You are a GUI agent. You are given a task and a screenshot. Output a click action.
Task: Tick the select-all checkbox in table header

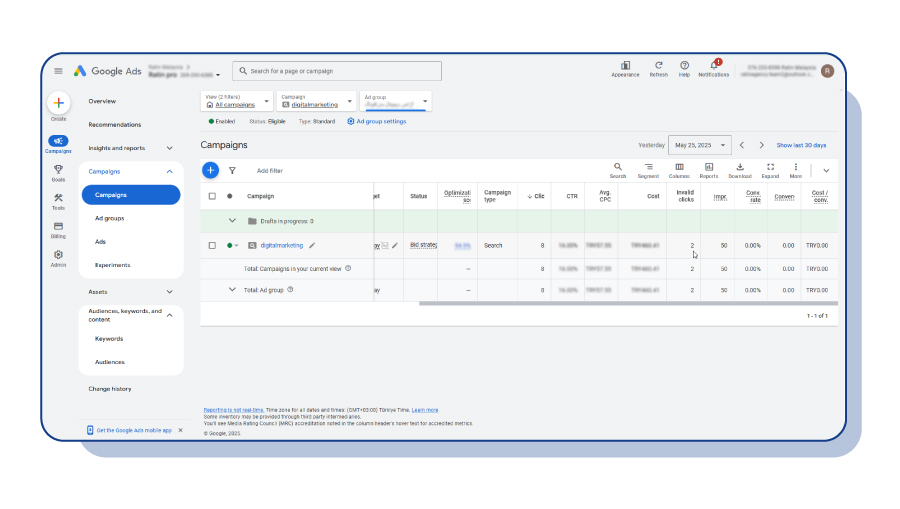pyautogui.click(x=212, y=196)
